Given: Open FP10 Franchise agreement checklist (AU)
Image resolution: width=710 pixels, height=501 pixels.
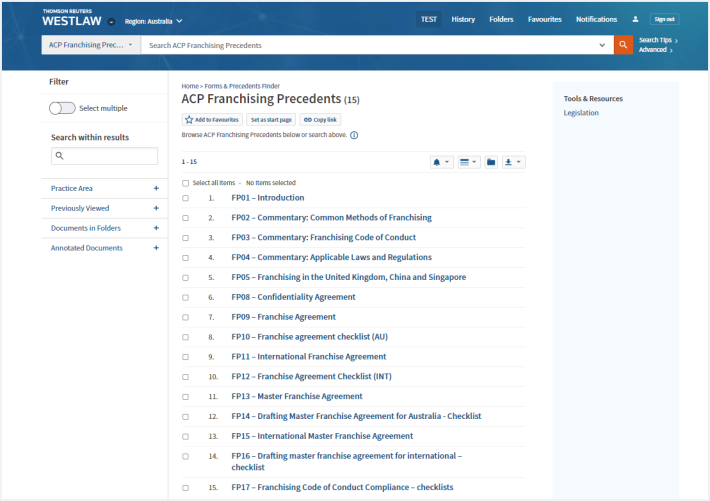Looking at the screenshot, I should click(x=309, y=337).
